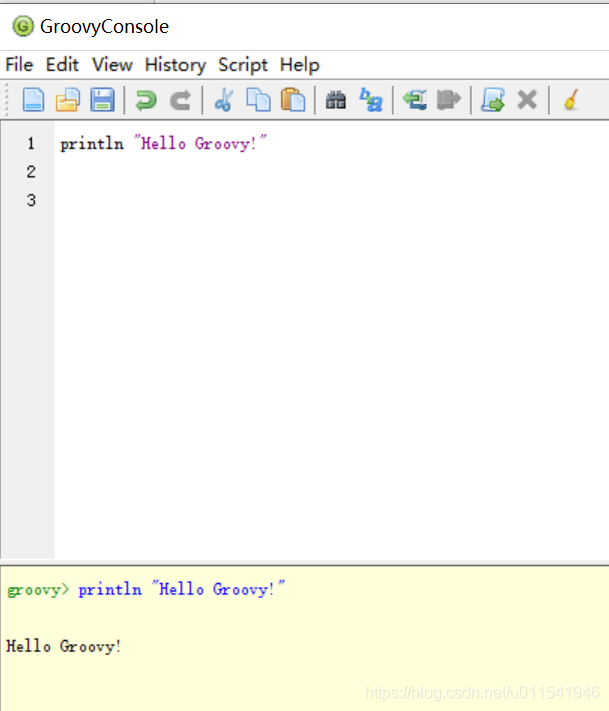The width and height of the screenshot is (609, 711).
Task: Open the File menu
Action: (19, 65)
